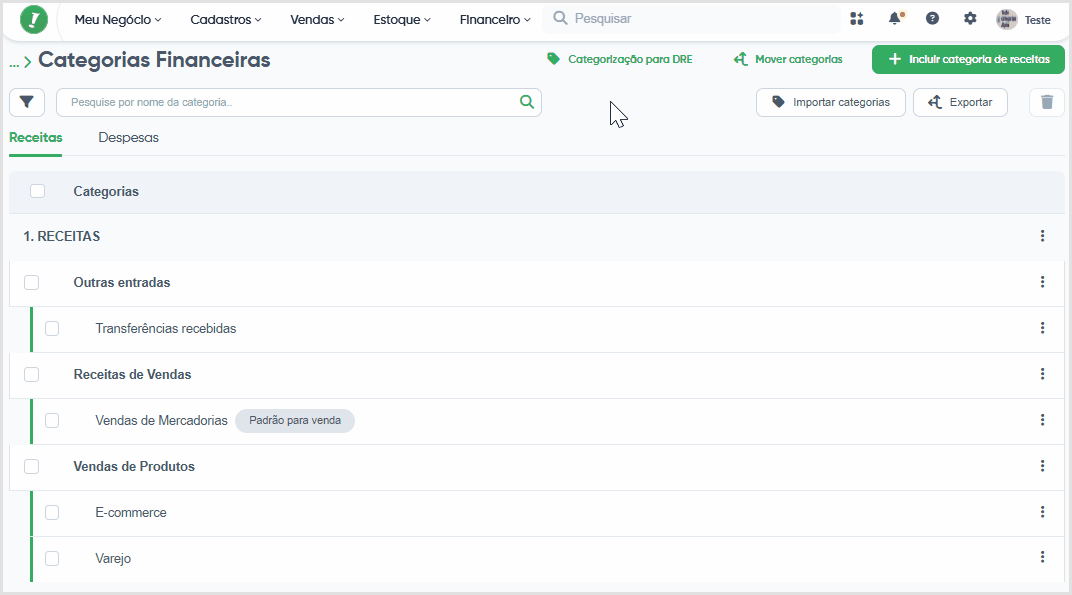Open the apps grid icon
The image size is (1072, 595).
(x=857, y=18)
